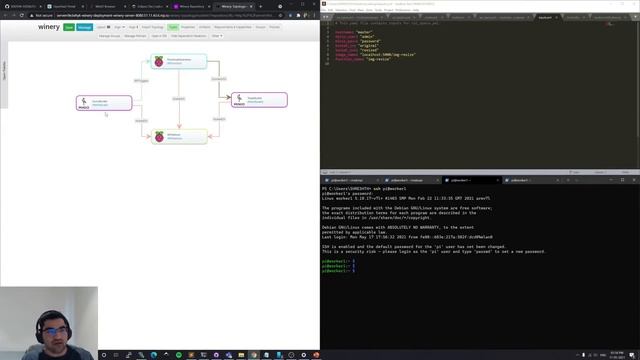The width and height of the screenshot is (640, 360).
Task: Open the Align dropdown in Winery toolbar
Action: coord(119,27)
